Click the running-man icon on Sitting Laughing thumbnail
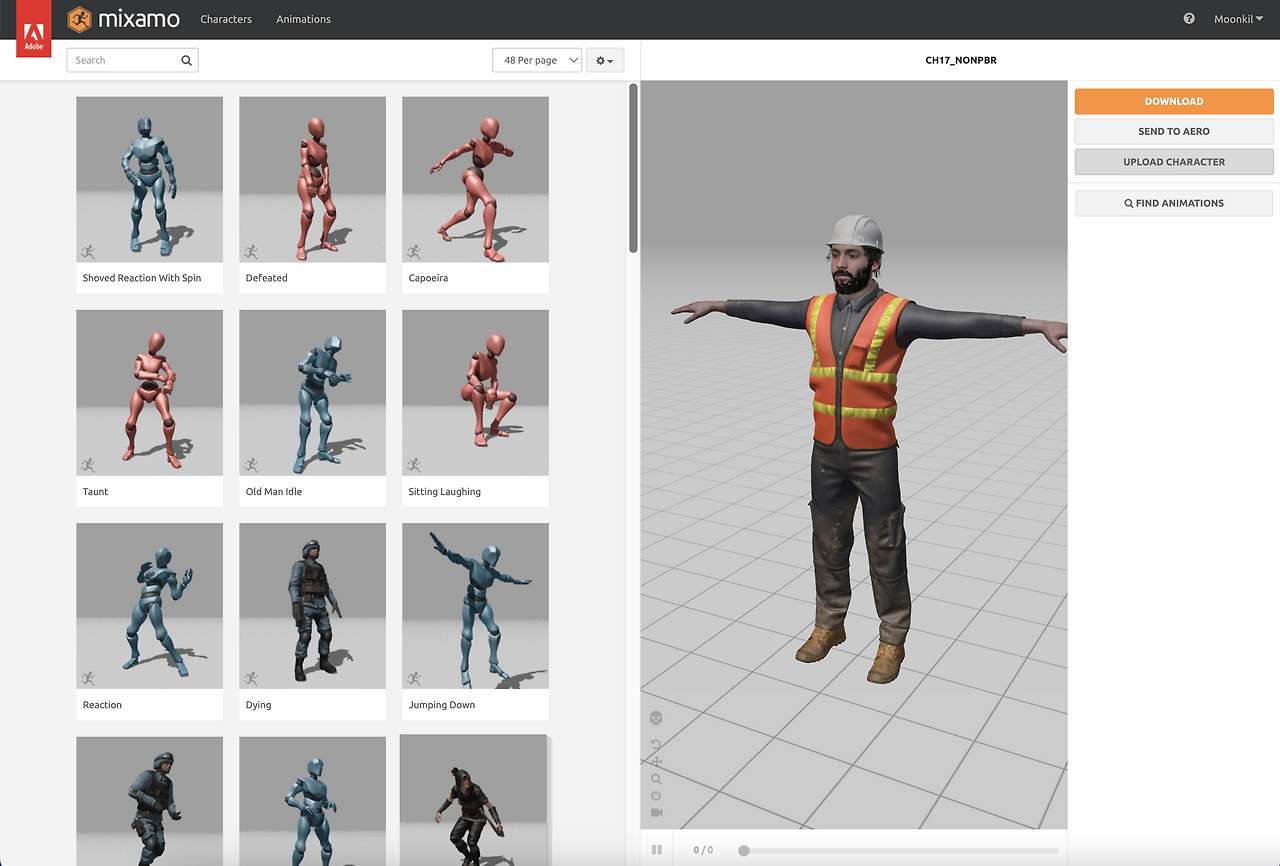 [414, 465]
